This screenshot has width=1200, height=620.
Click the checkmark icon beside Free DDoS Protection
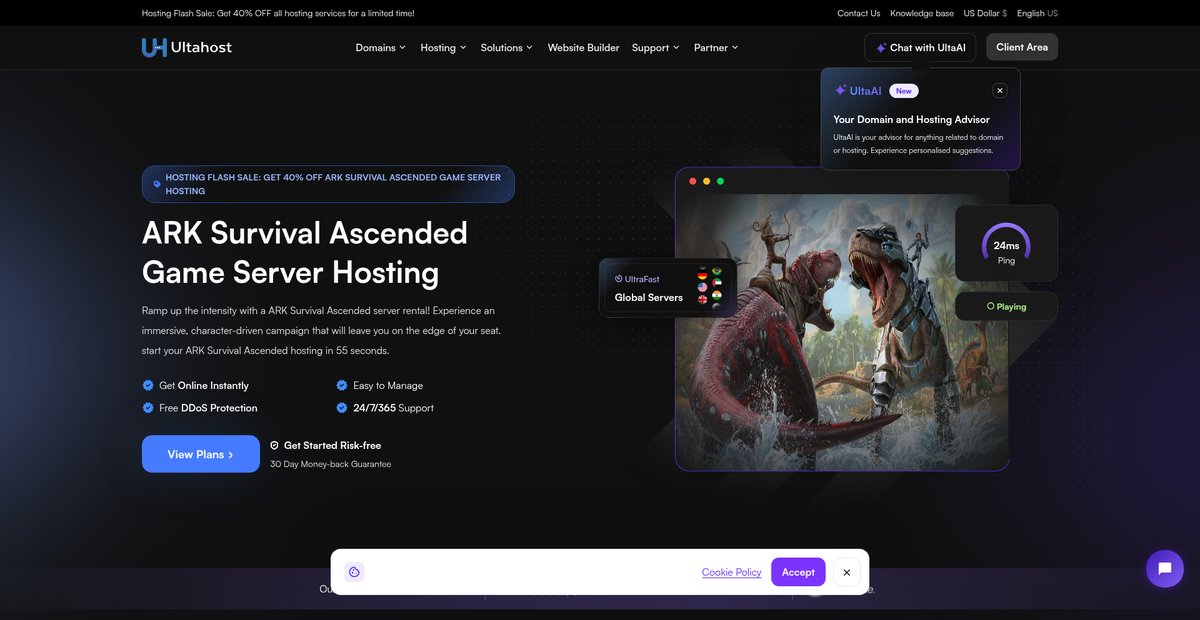(148, 408)
